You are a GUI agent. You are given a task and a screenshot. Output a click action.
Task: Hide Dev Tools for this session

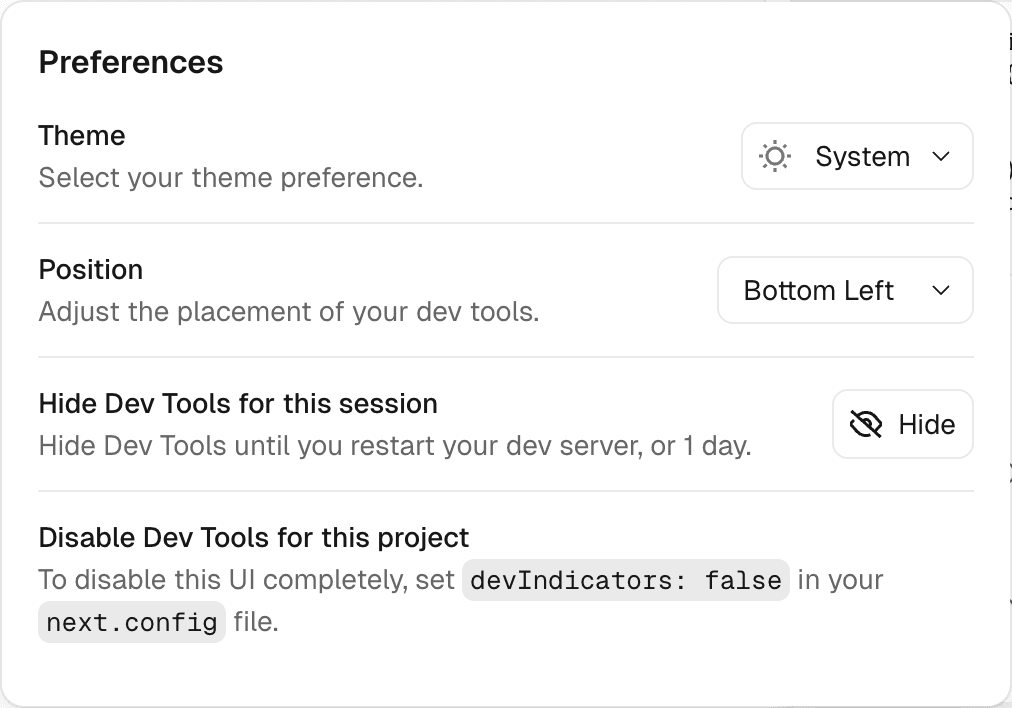[x=902, y=424]
